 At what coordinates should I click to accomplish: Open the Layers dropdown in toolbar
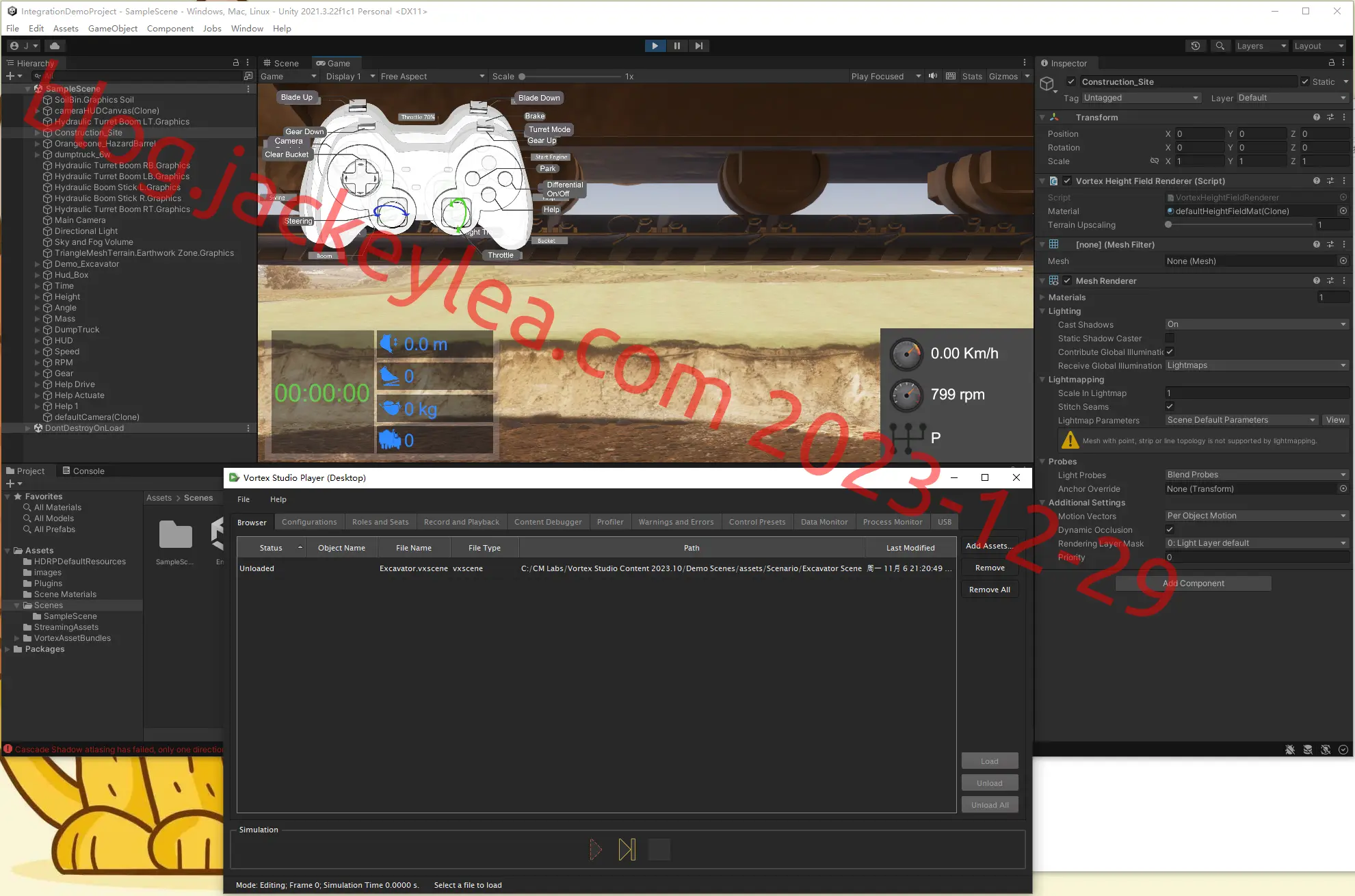click(x=1261, y=46)
